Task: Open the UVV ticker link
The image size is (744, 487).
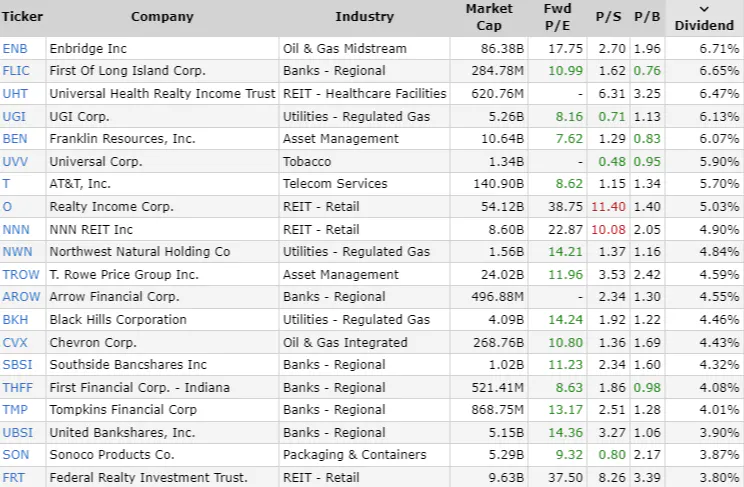Action: point(15,161)
